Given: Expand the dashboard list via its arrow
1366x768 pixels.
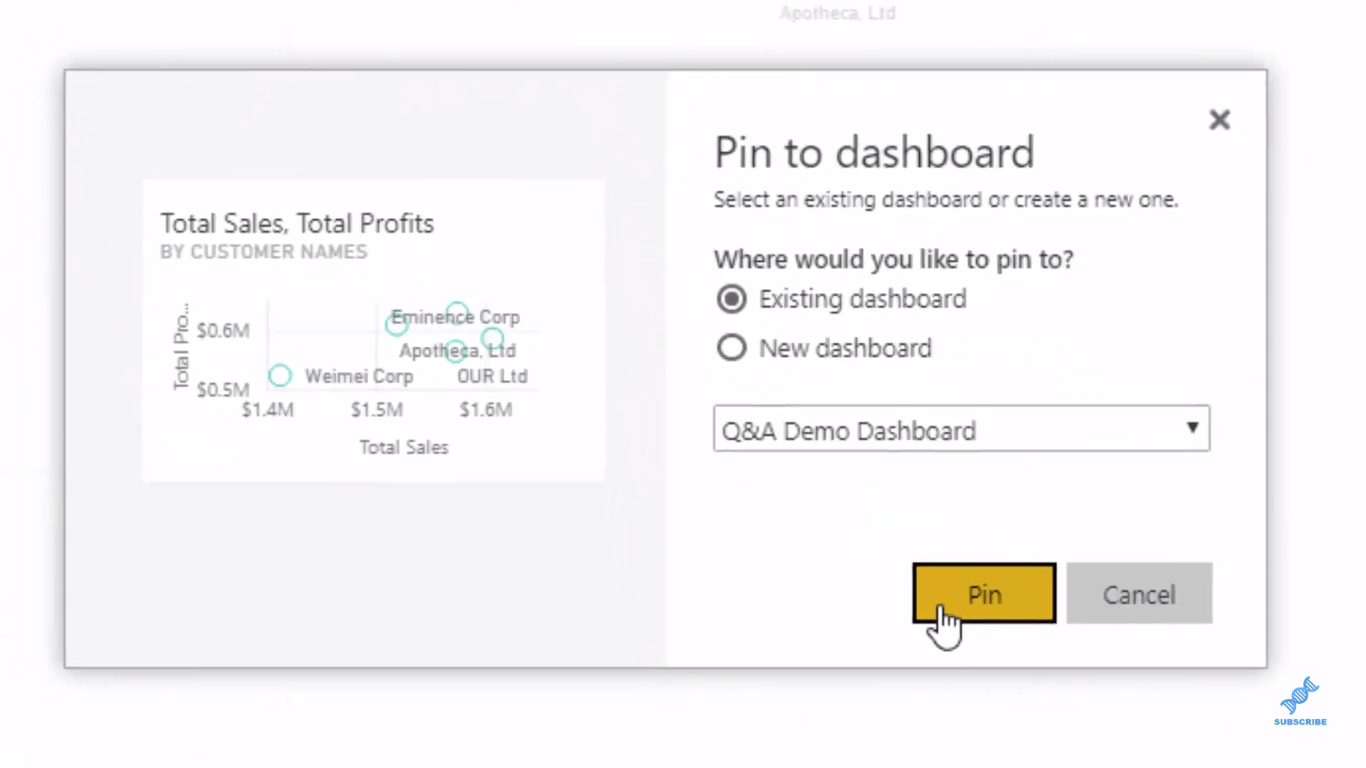Looking at the screenshot, I should (x=1192, y=428).
